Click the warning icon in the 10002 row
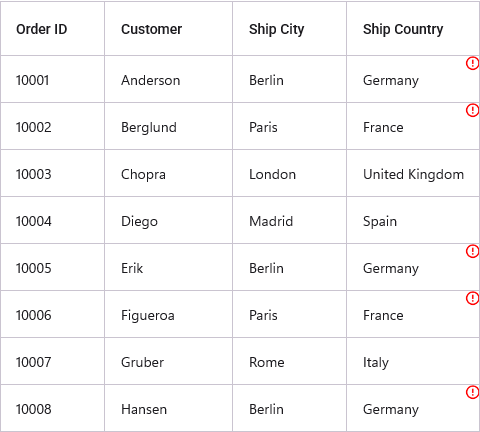The width and height of the screenshot is (480, 432). (472, 110)
